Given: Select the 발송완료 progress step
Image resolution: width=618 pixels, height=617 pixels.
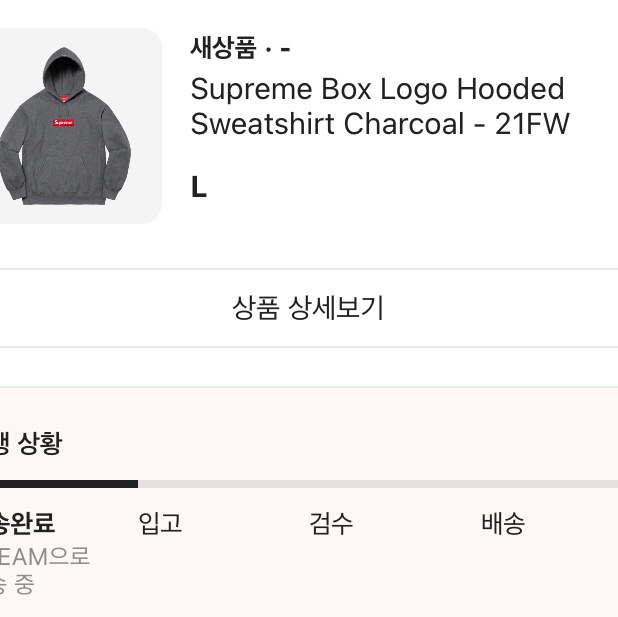Looking at the screenshot, I should (27, 523).
